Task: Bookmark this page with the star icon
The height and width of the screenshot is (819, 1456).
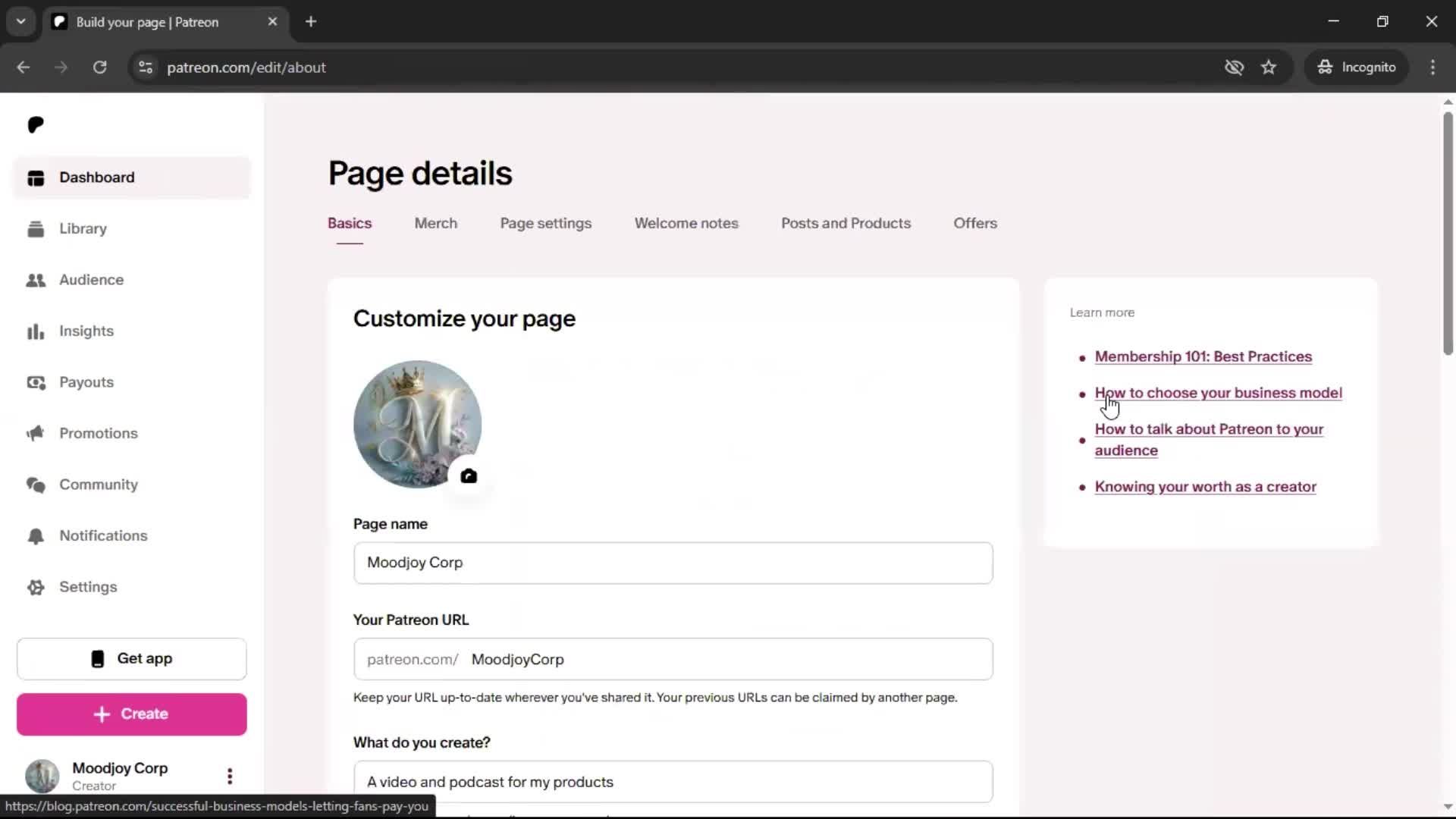Action: (1269, 67)
